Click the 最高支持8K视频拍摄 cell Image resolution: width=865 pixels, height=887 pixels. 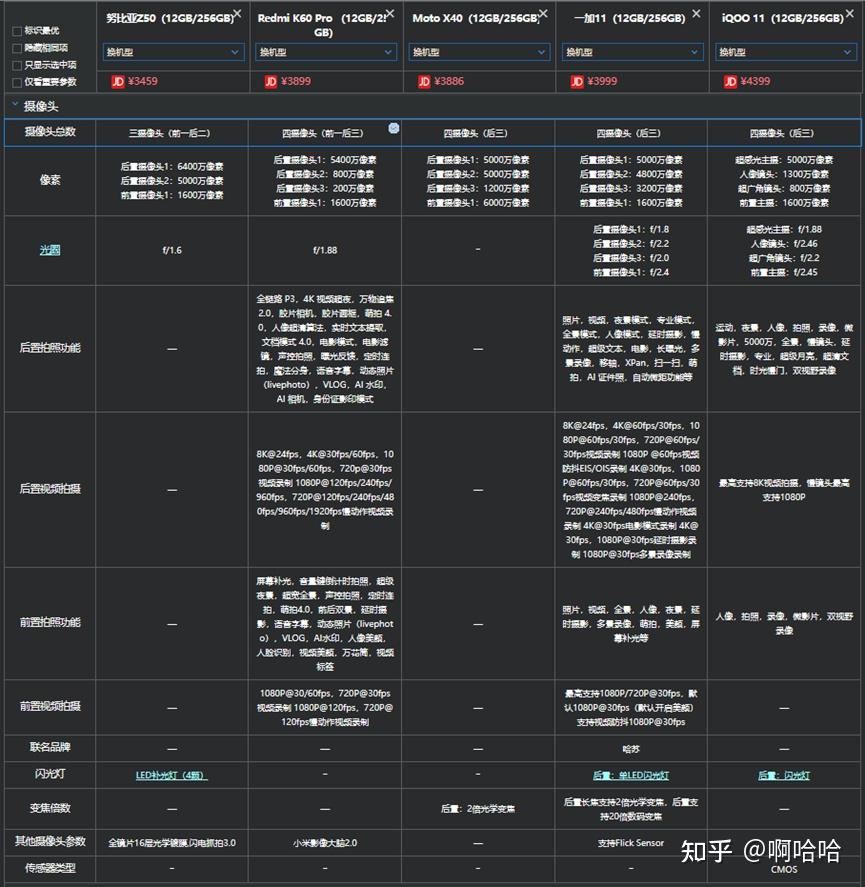[x=784, y=490]
